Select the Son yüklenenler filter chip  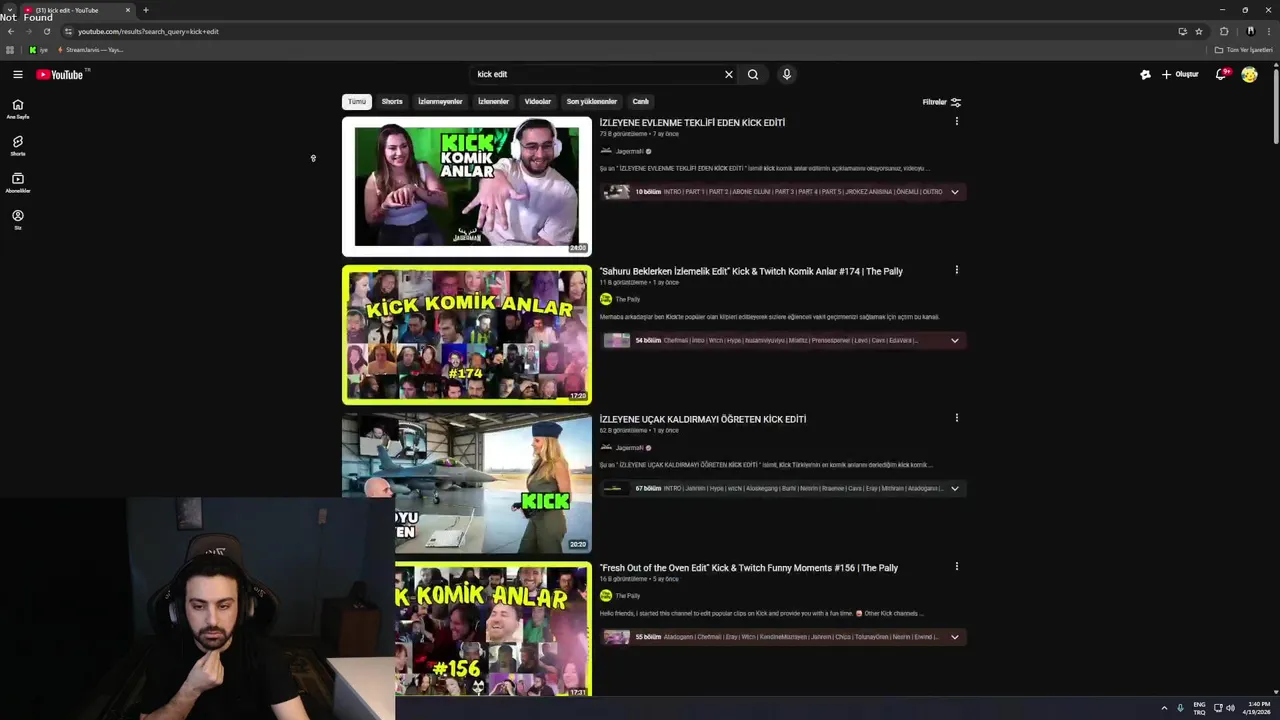tap(592, 101)
